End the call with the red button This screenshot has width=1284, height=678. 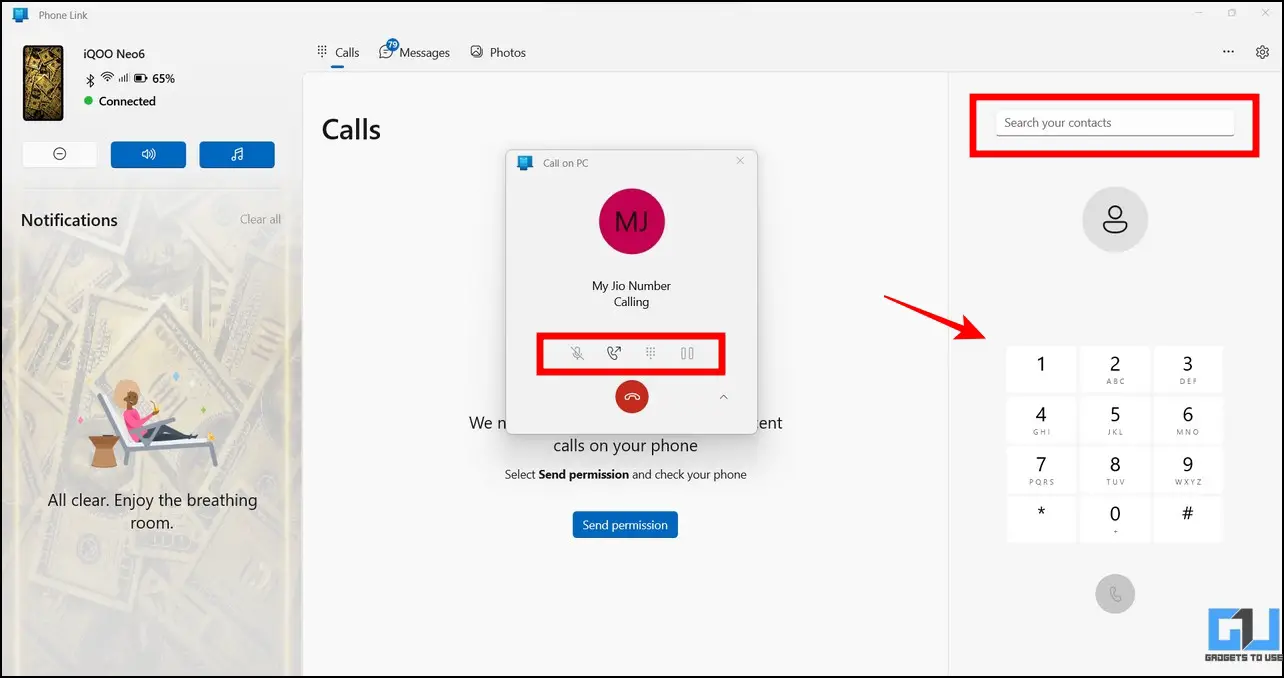[x=632, y=397]
